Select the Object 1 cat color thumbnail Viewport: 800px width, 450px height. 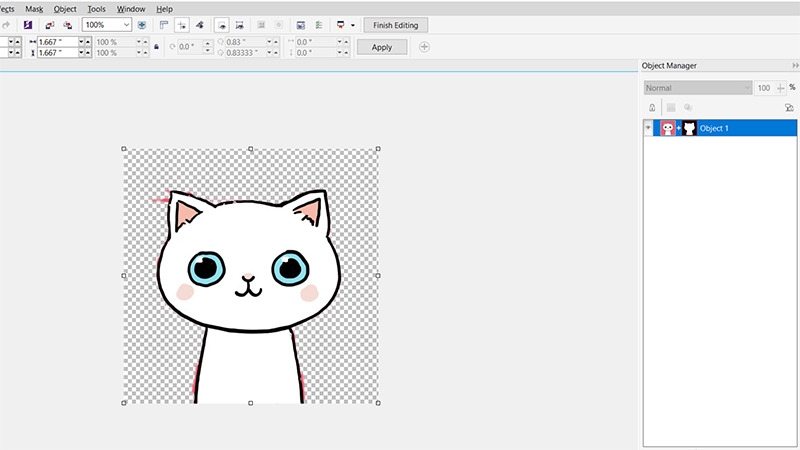668,128
